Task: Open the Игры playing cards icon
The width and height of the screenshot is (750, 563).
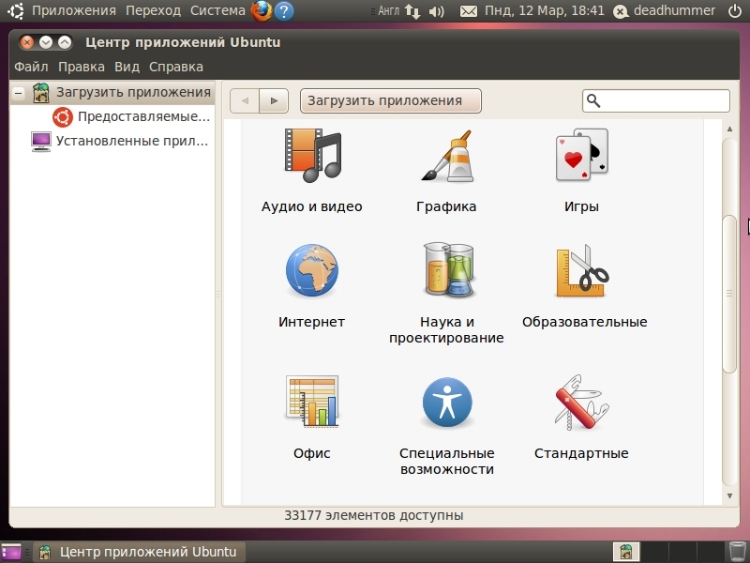Action: [581, 155]
